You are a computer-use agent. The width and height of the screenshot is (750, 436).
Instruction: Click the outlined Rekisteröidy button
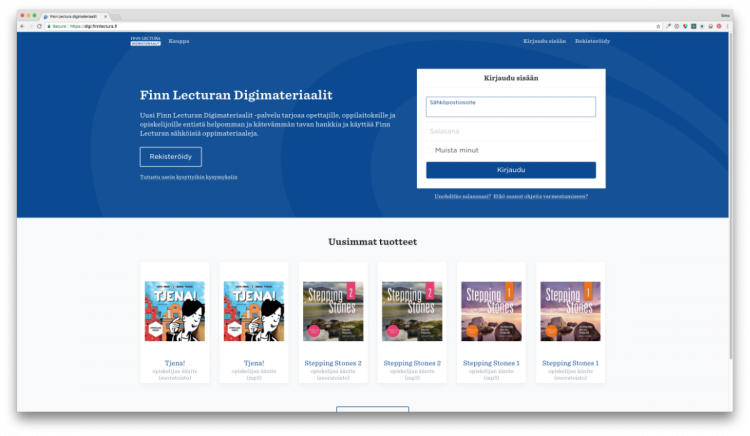click(171, 157)
